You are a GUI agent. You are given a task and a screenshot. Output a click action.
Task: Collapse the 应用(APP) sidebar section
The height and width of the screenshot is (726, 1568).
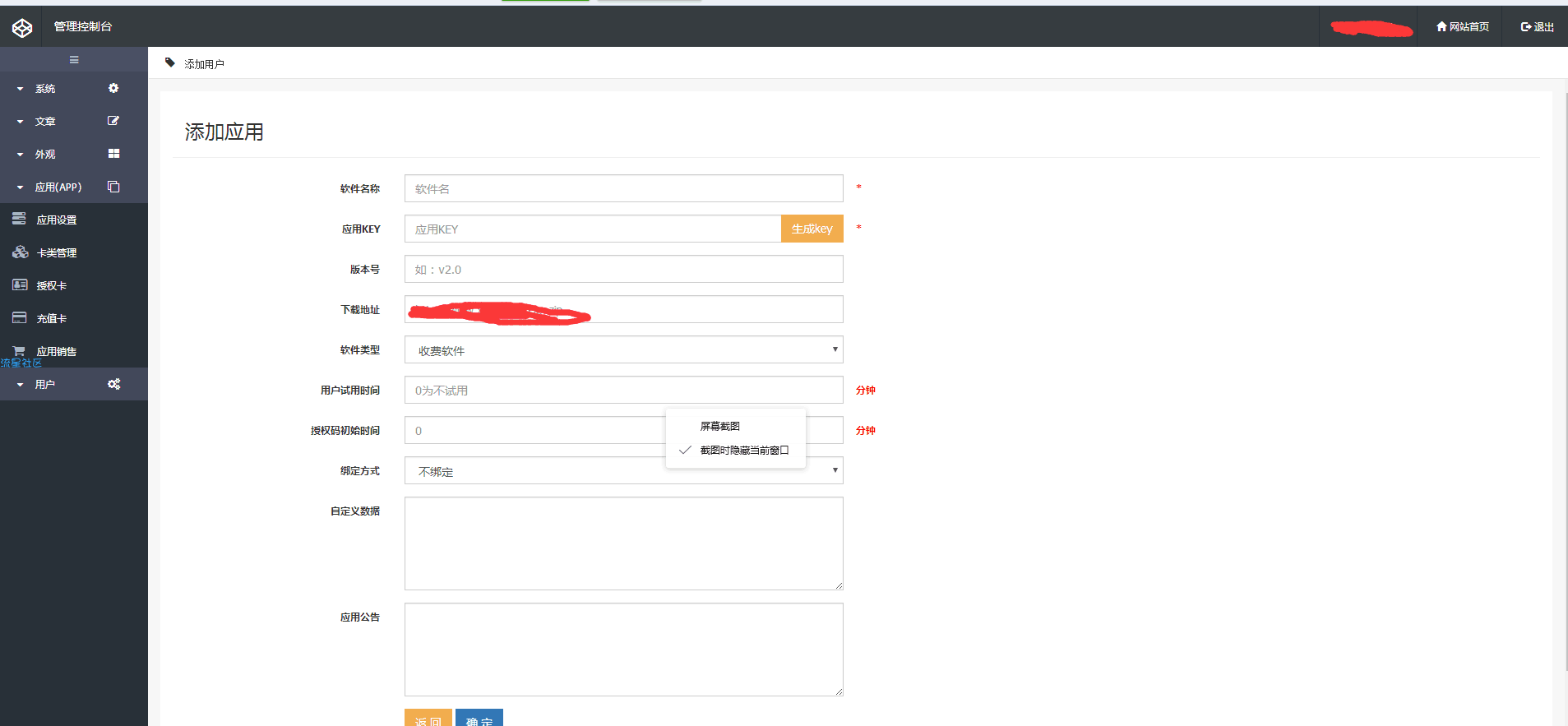(x=74, y=187)
